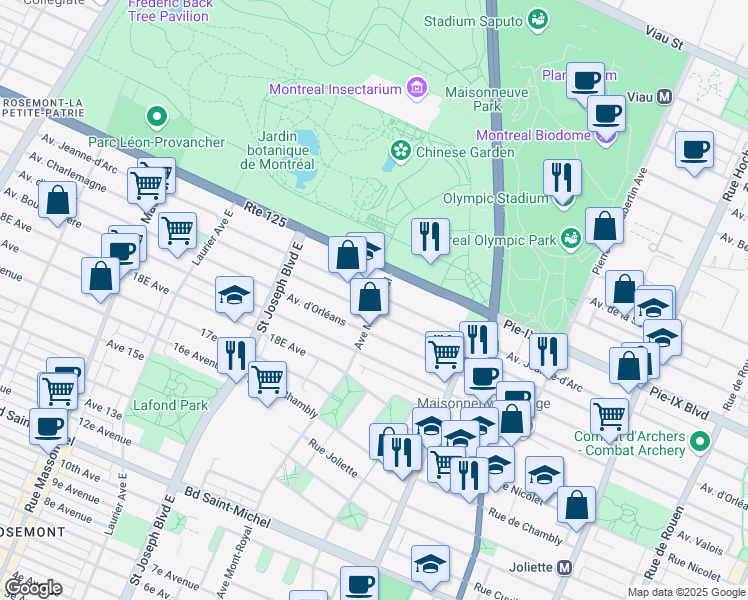Open the Montreal Olympic Park pin
Viewport: 748px width, 600px height.
(x=571, y=239)
